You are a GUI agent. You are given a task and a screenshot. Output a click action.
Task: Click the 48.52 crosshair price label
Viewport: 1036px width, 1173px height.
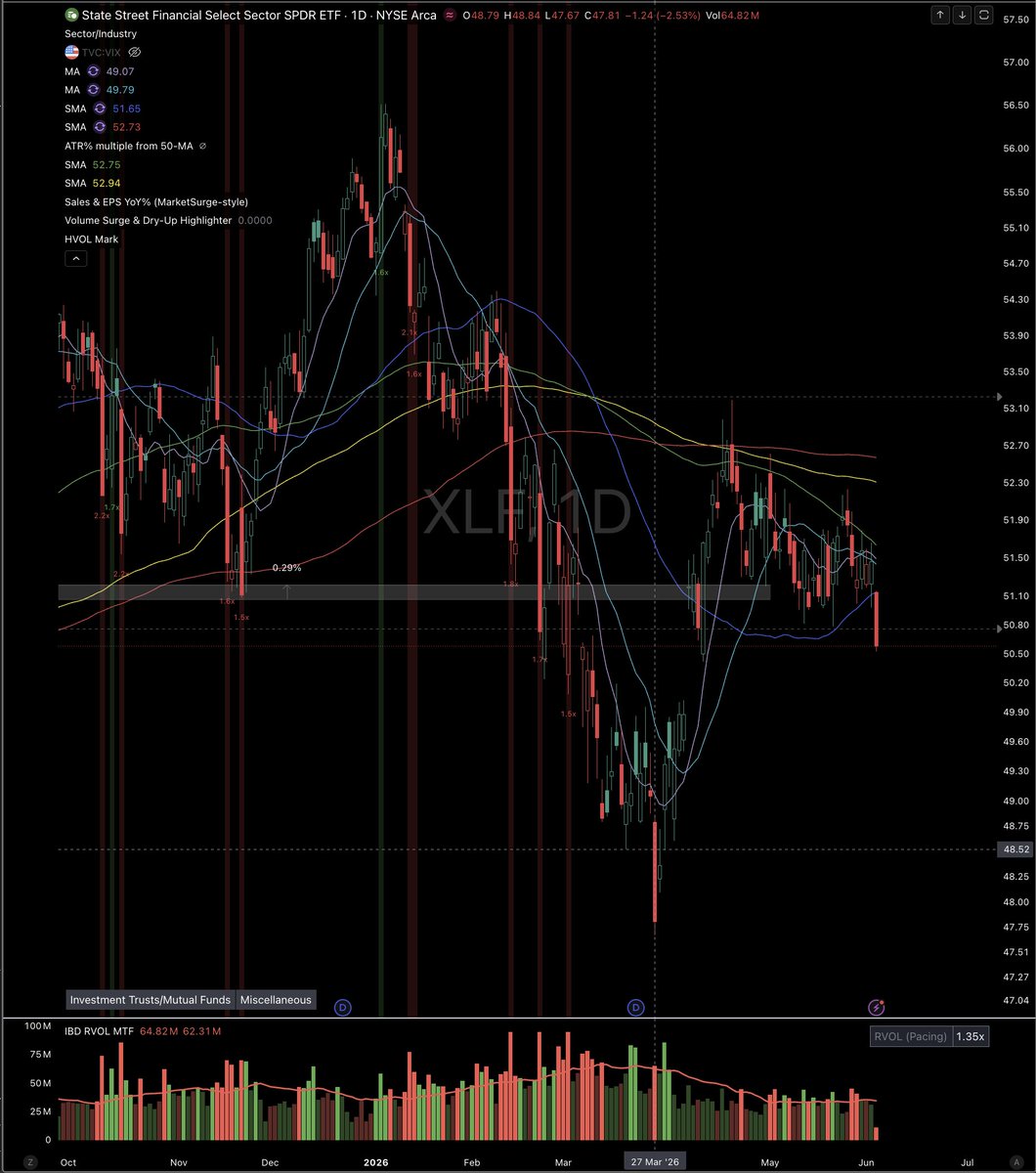[x=1015, y=849]
